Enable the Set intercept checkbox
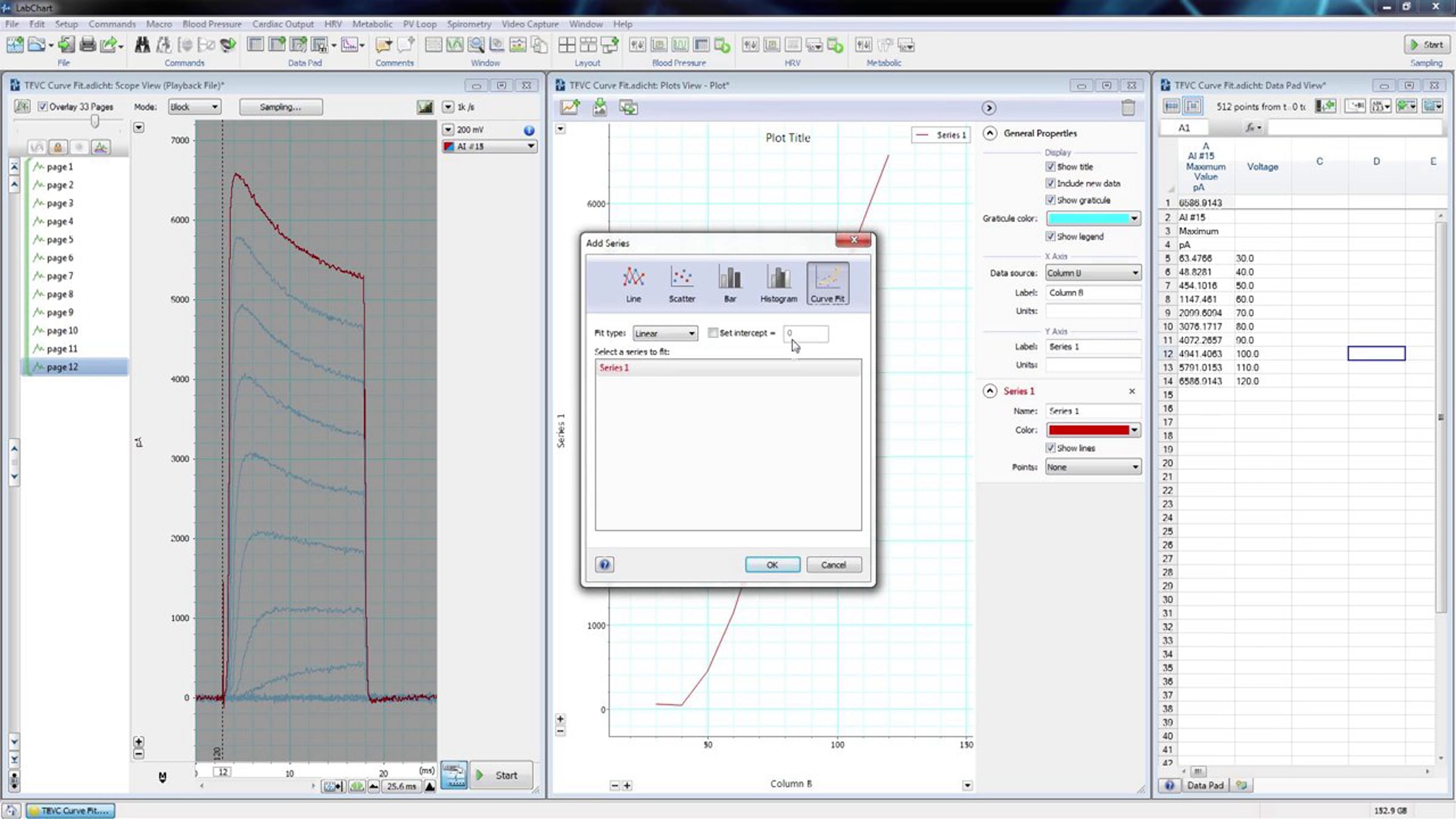Viewport: 1456px width, 819px height. (x=713, y=332)
